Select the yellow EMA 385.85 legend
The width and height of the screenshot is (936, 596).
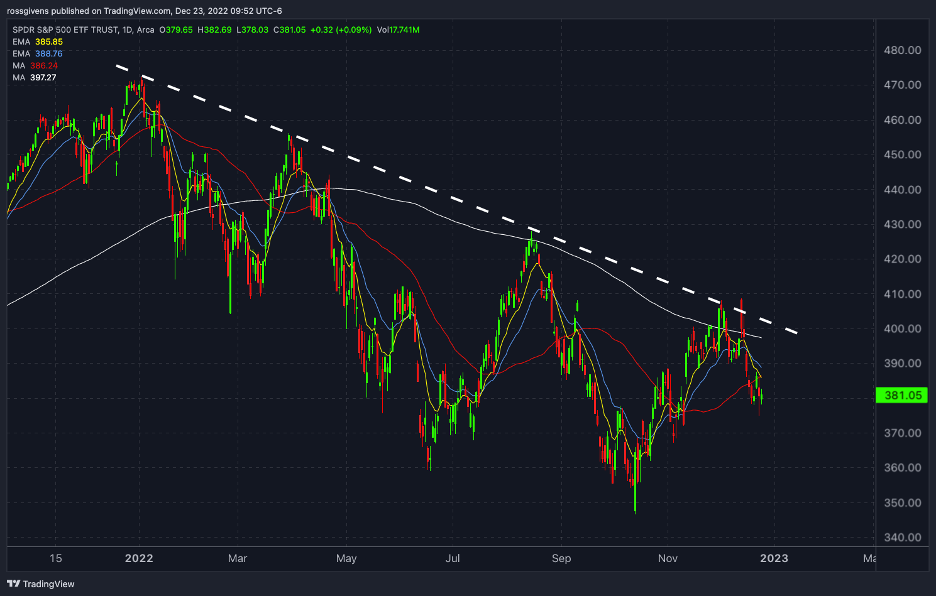coord(38,42)
